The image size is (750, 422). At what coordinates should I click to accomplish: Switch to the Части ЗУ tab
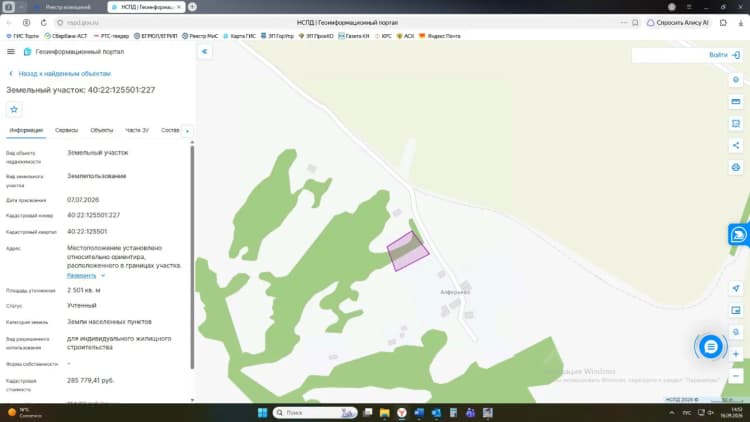pos(137,130)
